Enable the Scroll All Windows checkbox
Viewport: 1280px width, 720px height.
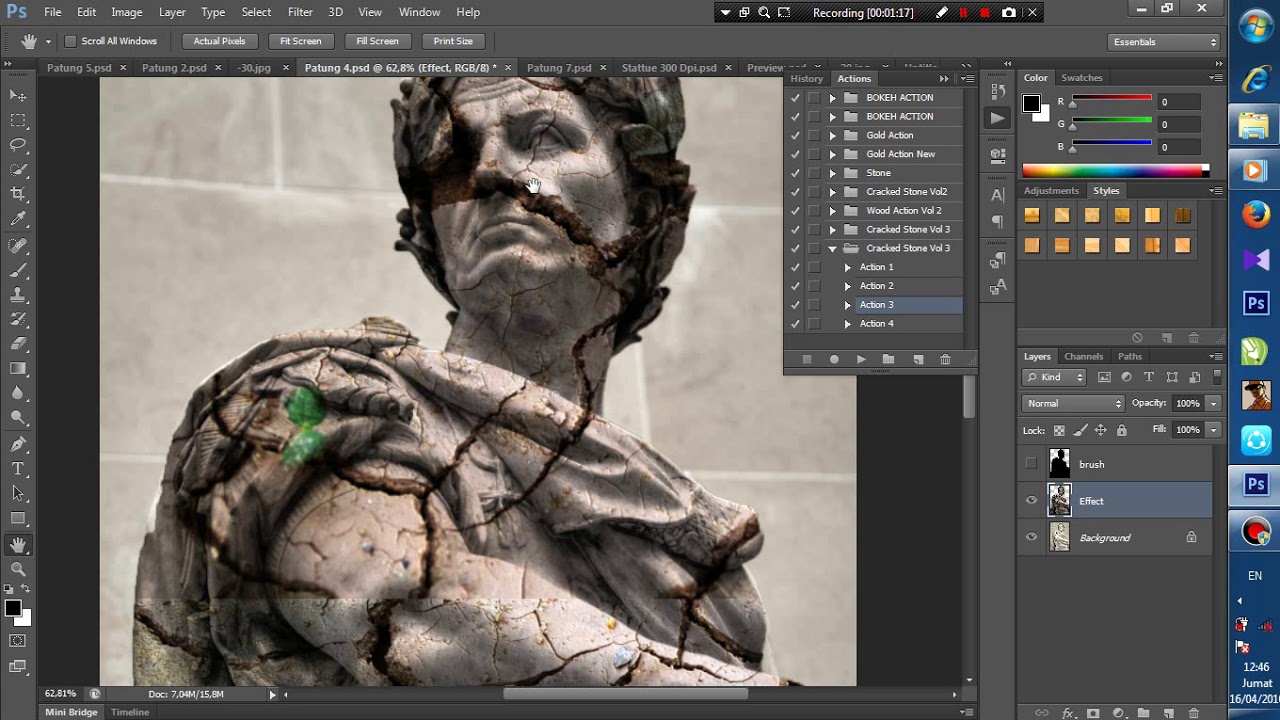[x=71, y=41]
